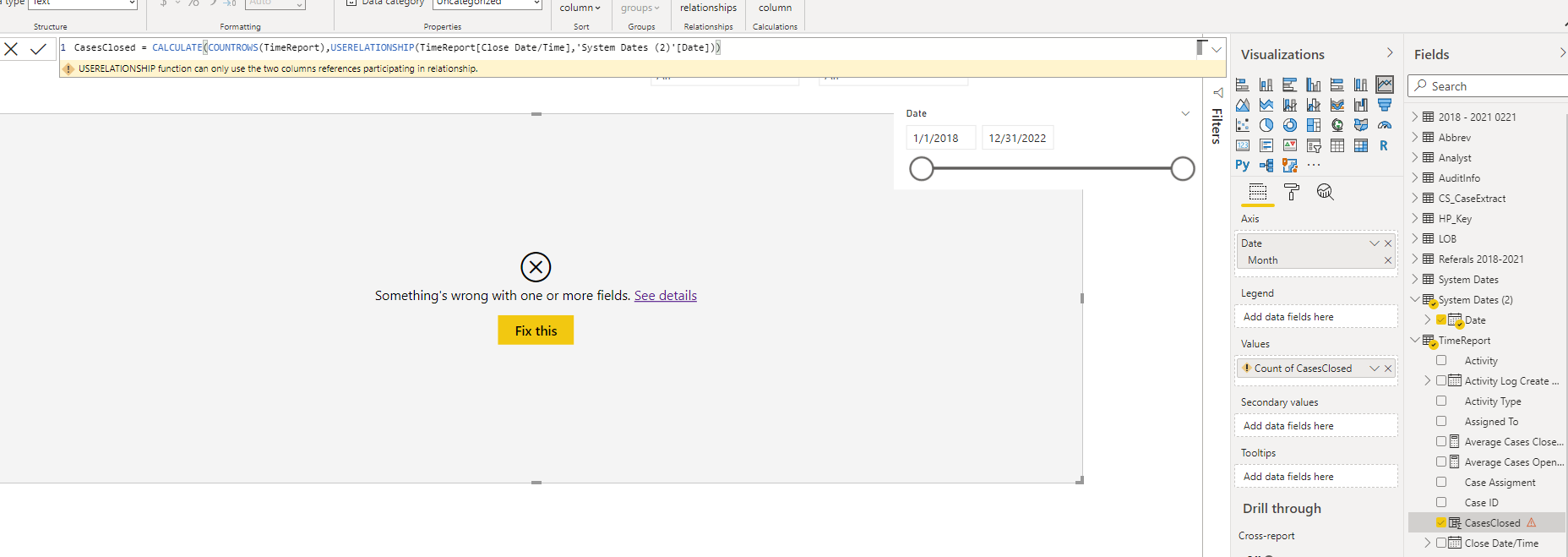Remove Month from the Date axis
The height and width of the screenshot is (557, 1568).
pyautogui.click(x=1387, y=260)
